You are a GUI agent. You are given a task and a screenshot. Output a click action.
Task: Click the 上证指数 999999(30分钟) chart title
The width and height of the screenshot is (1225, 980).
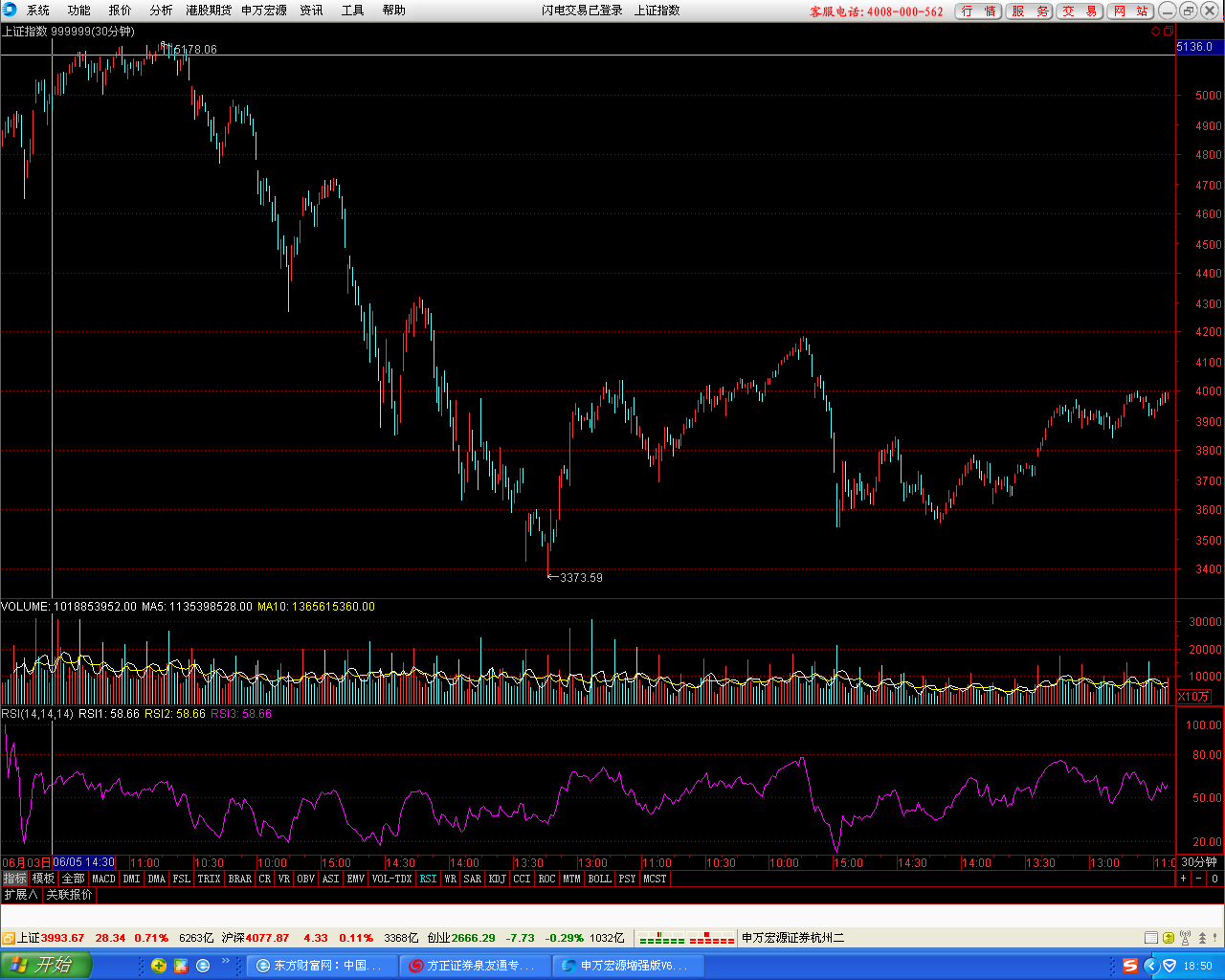tap(68, 32)
